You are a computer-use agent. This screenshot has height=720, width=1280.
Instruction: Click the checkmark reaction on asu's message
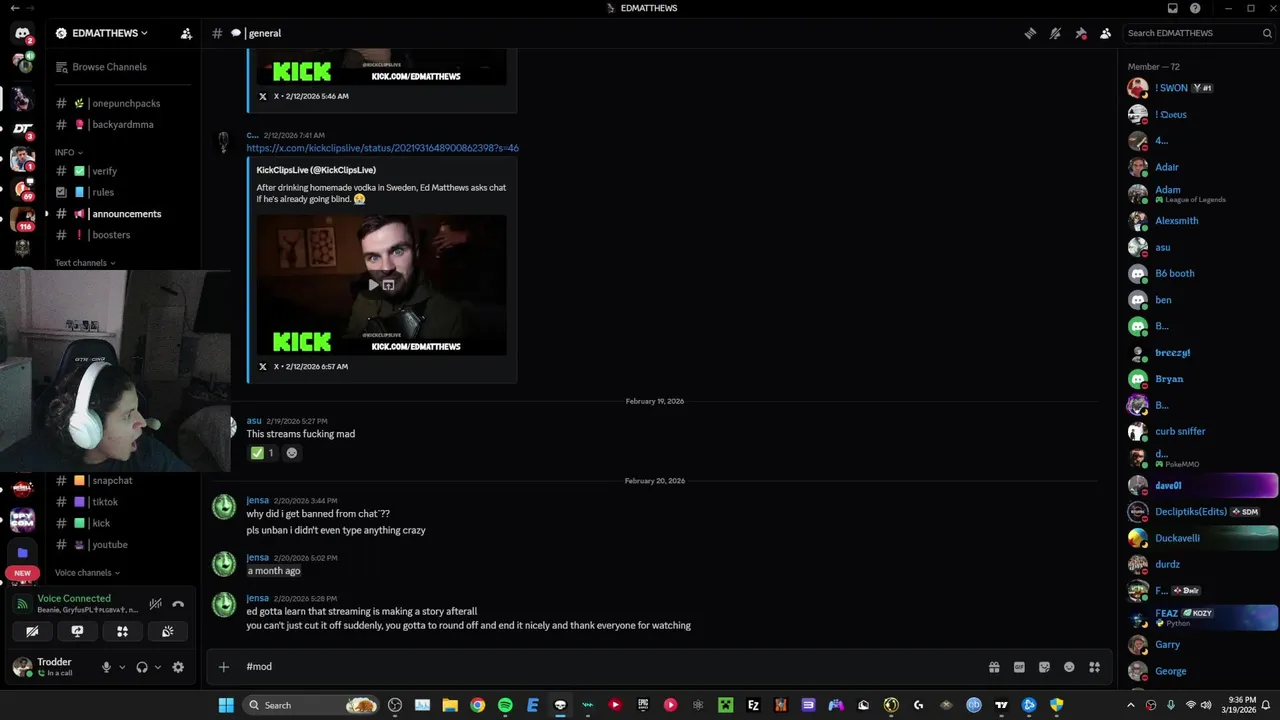point(263,453)
